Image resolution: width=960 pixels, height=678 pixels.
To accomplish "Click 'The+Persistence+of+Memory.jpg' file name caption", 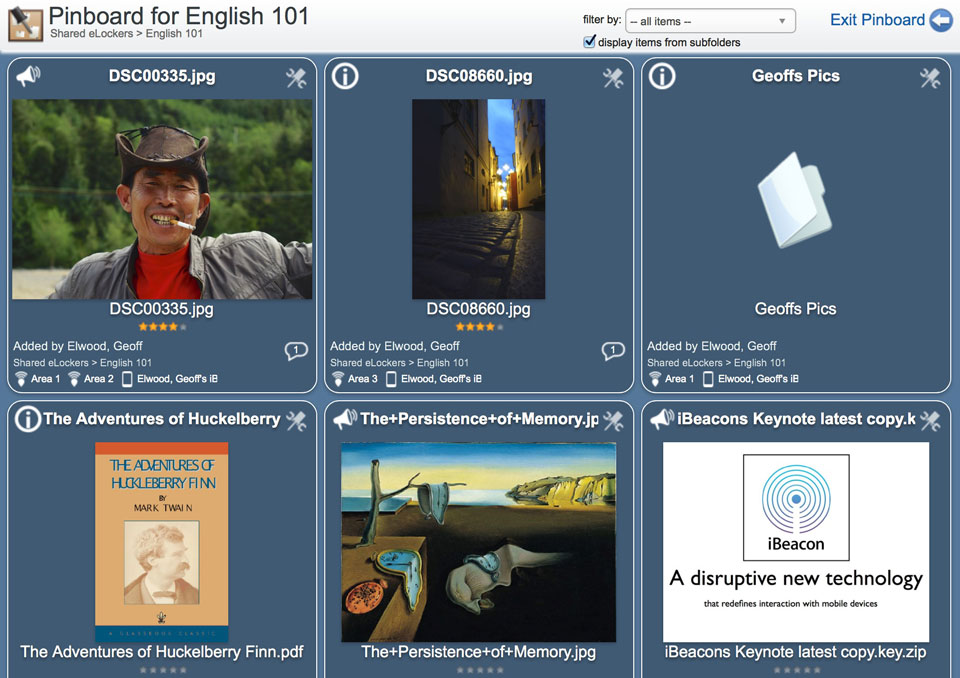I will [479, 652].
